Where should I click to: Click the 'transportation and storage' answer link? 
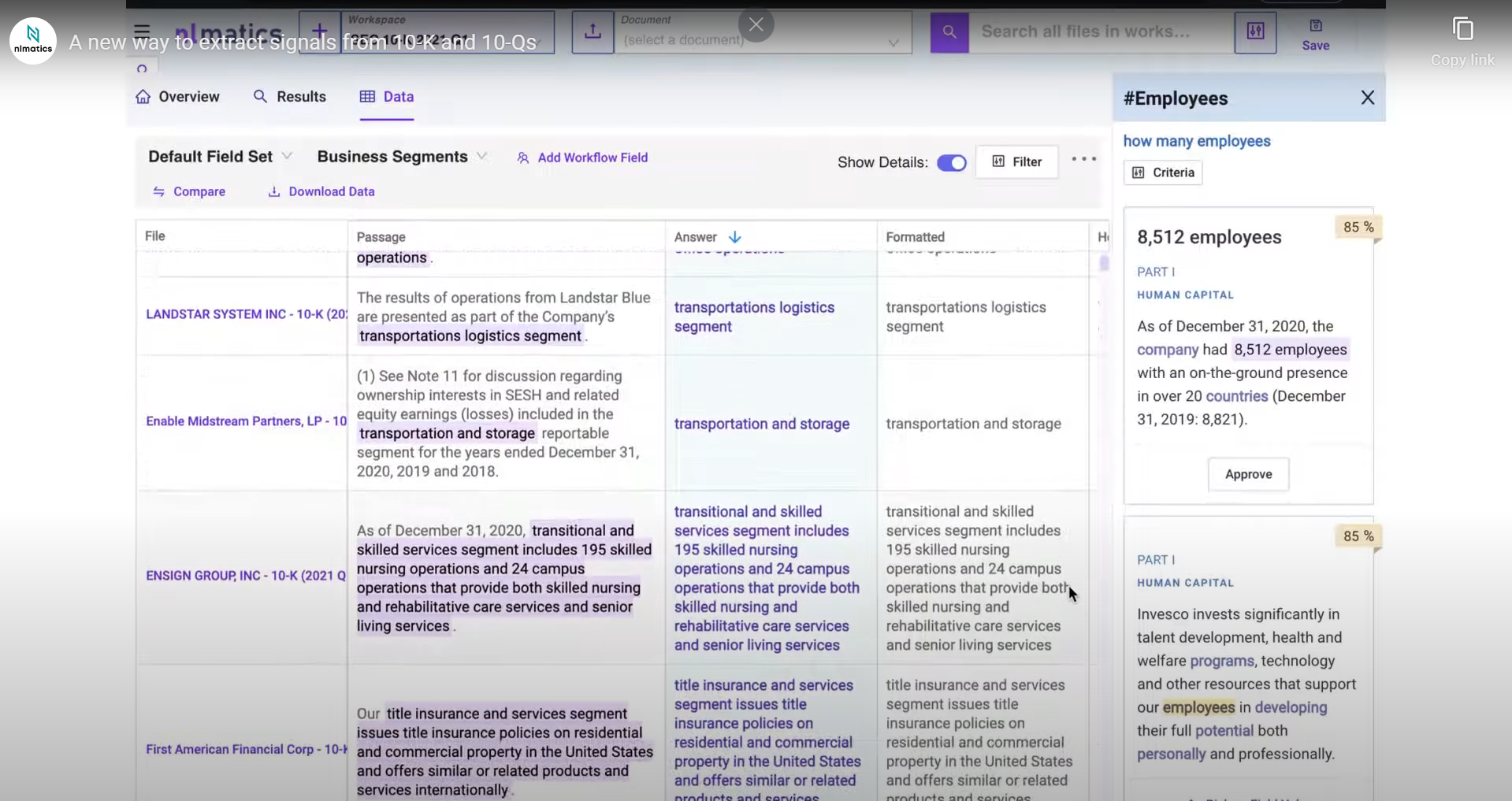761,424
